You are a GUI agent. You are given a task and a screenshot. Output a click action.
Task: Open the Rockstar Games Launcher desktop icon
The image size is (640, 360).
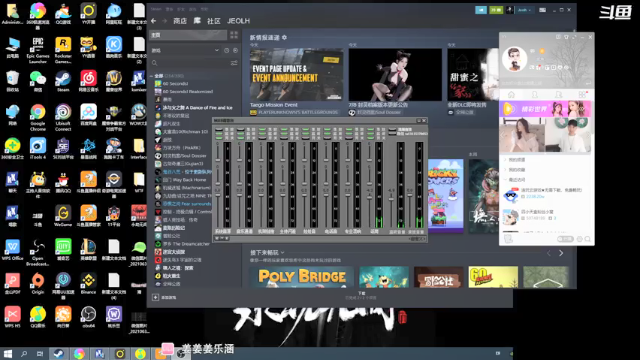click(x=63, y=50)
